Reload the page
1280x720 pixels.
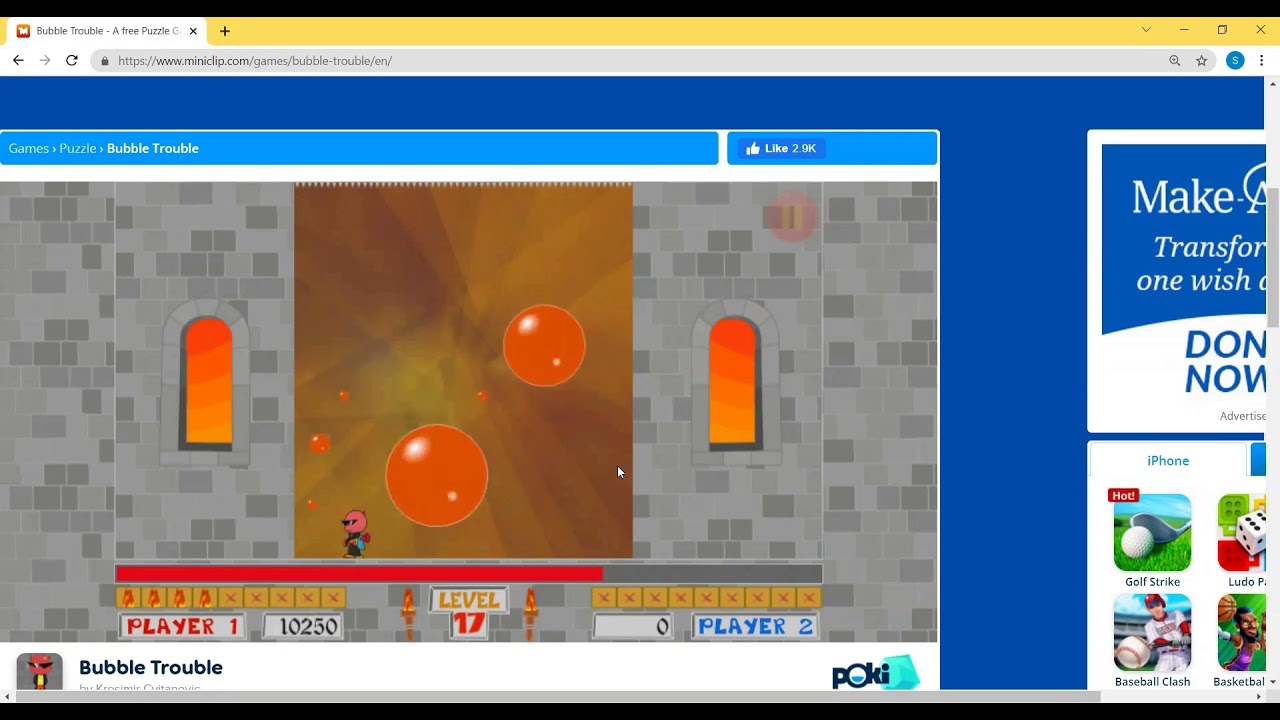click(72, 60)
